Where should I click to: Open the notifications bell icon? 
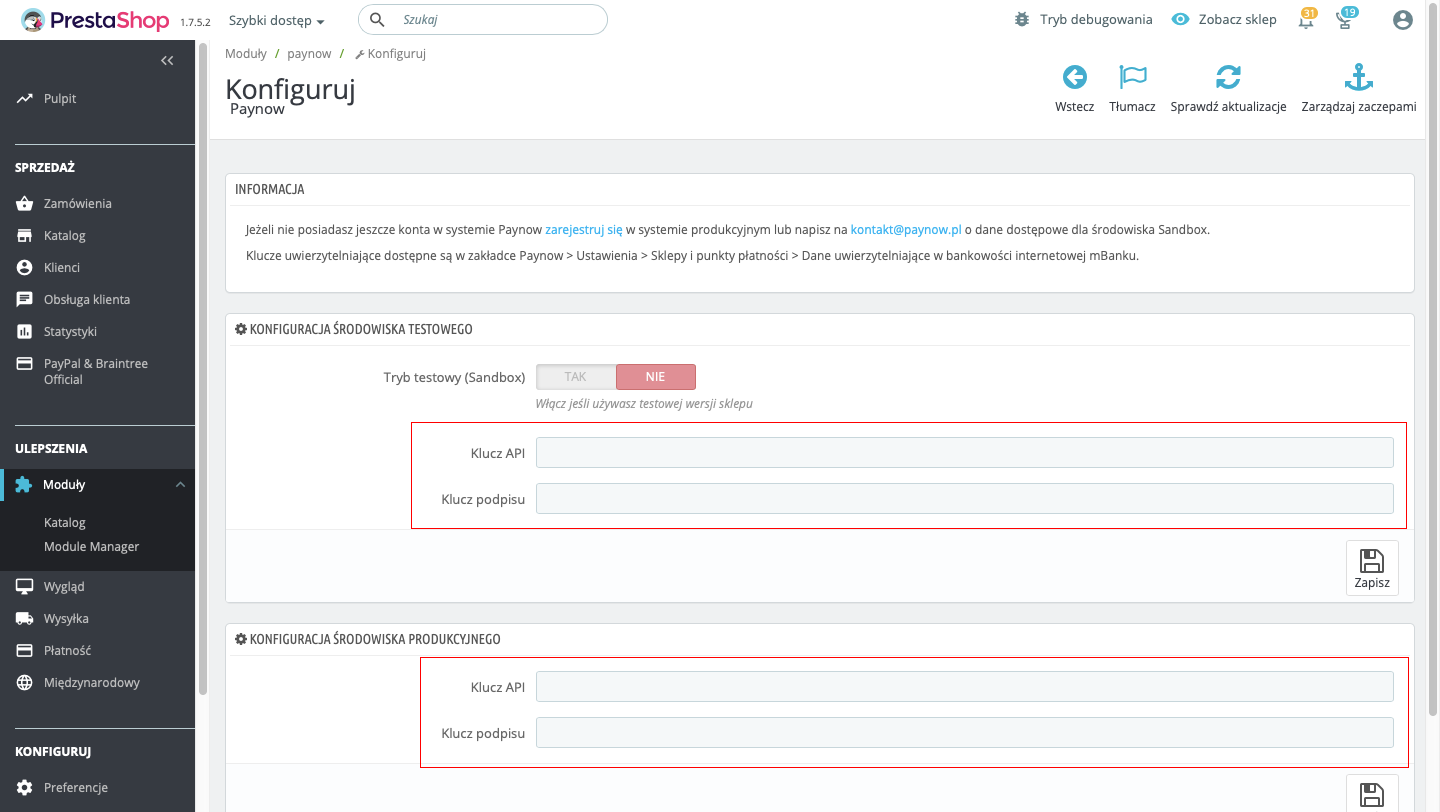[x=1306, y=19]
